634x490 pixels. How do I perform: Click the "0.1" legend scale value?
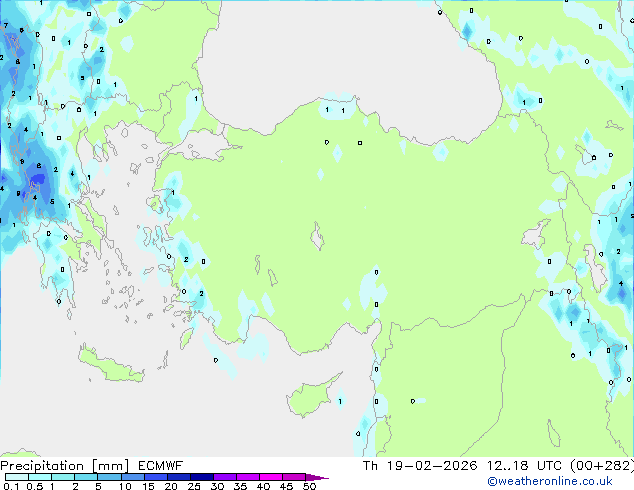(x=11, y=486)
